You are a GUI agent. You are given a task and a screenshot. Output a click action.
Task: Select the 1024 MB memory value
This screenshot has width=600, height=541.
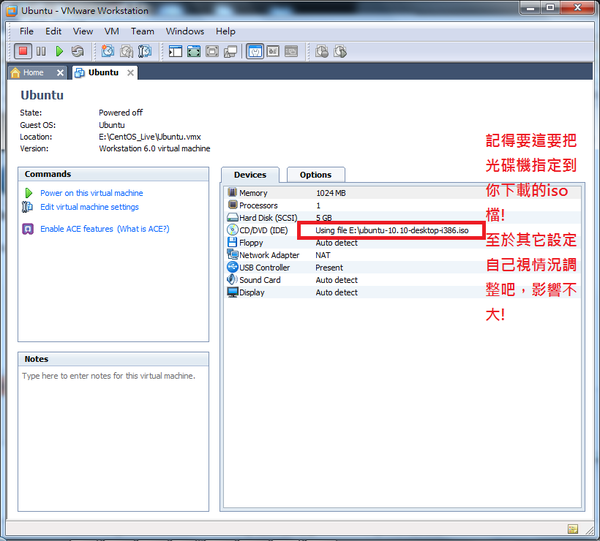tap(331, 193)
